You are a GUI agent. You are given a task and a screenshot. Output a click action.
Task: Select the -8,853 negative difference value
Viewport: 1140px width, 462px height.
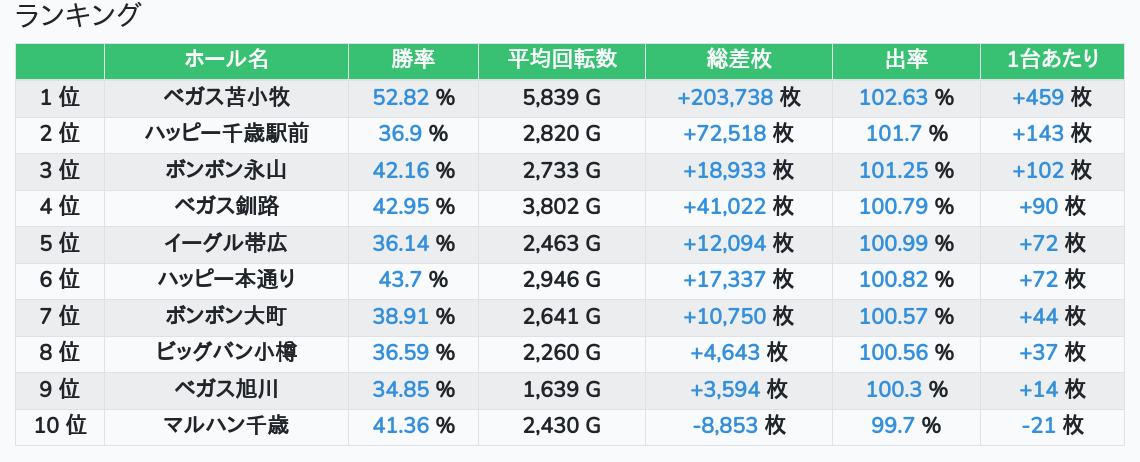coord(725,425)
